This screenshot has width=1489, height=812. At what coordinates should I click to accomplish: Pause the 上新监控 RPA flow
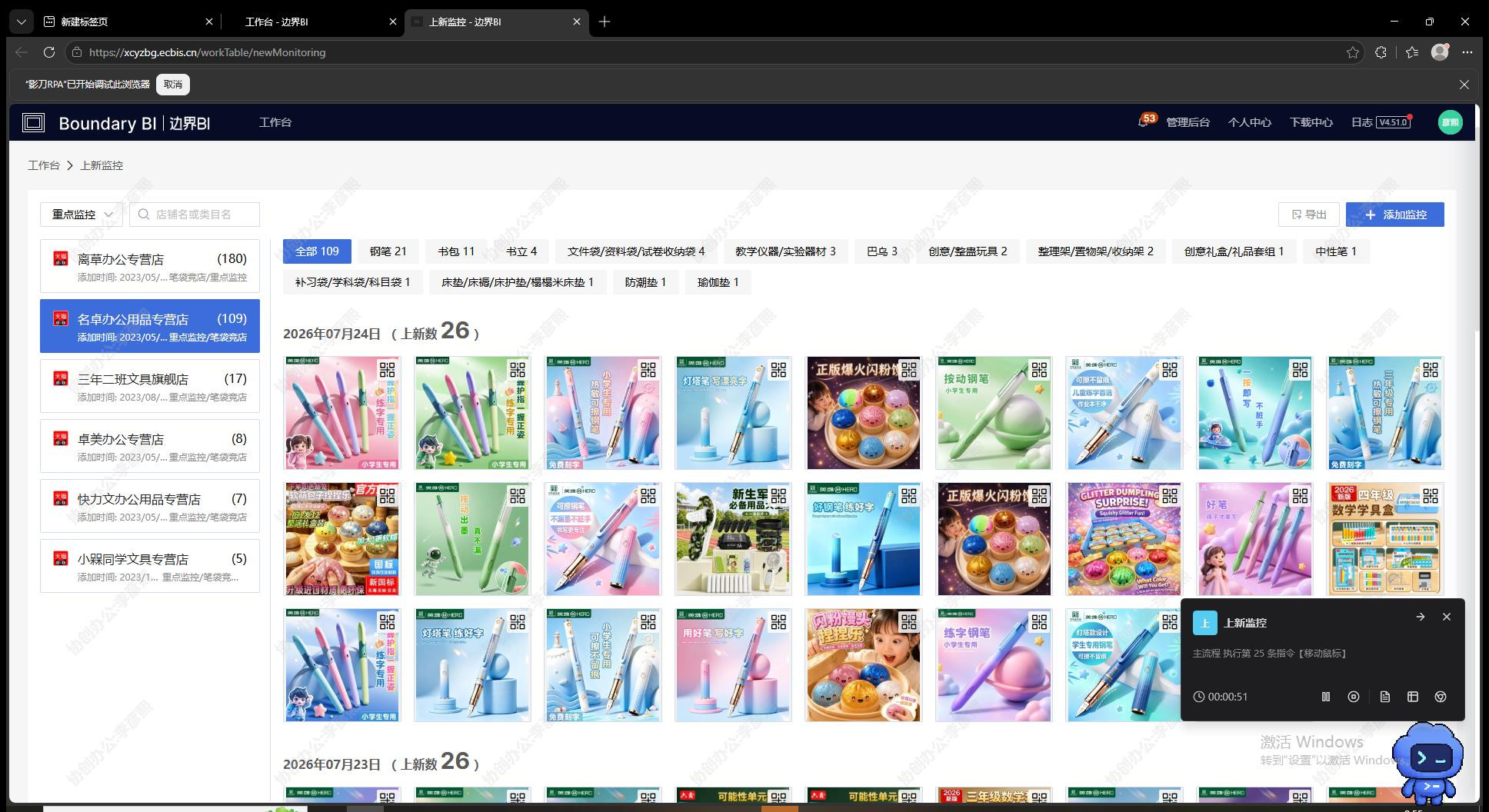pyautogui.click(x=1326, y=697)
